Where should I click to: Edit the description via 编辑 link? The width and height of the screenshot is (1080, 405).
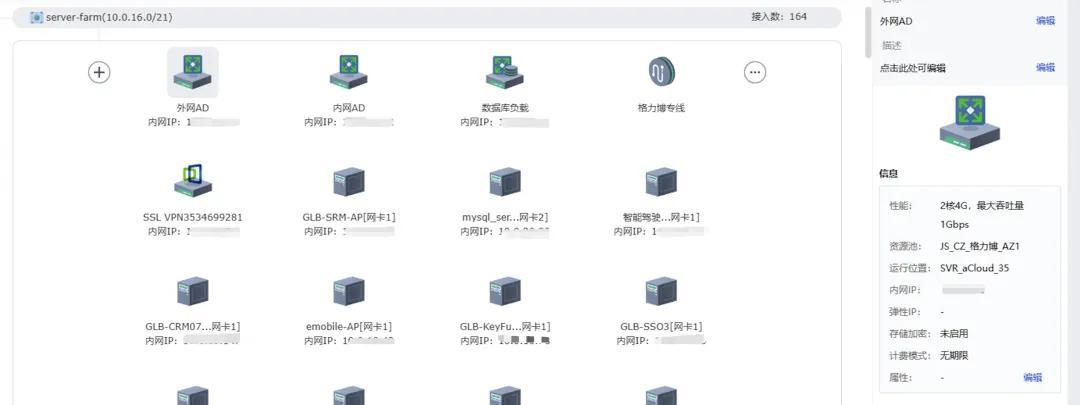click(x=1045, y=68)
